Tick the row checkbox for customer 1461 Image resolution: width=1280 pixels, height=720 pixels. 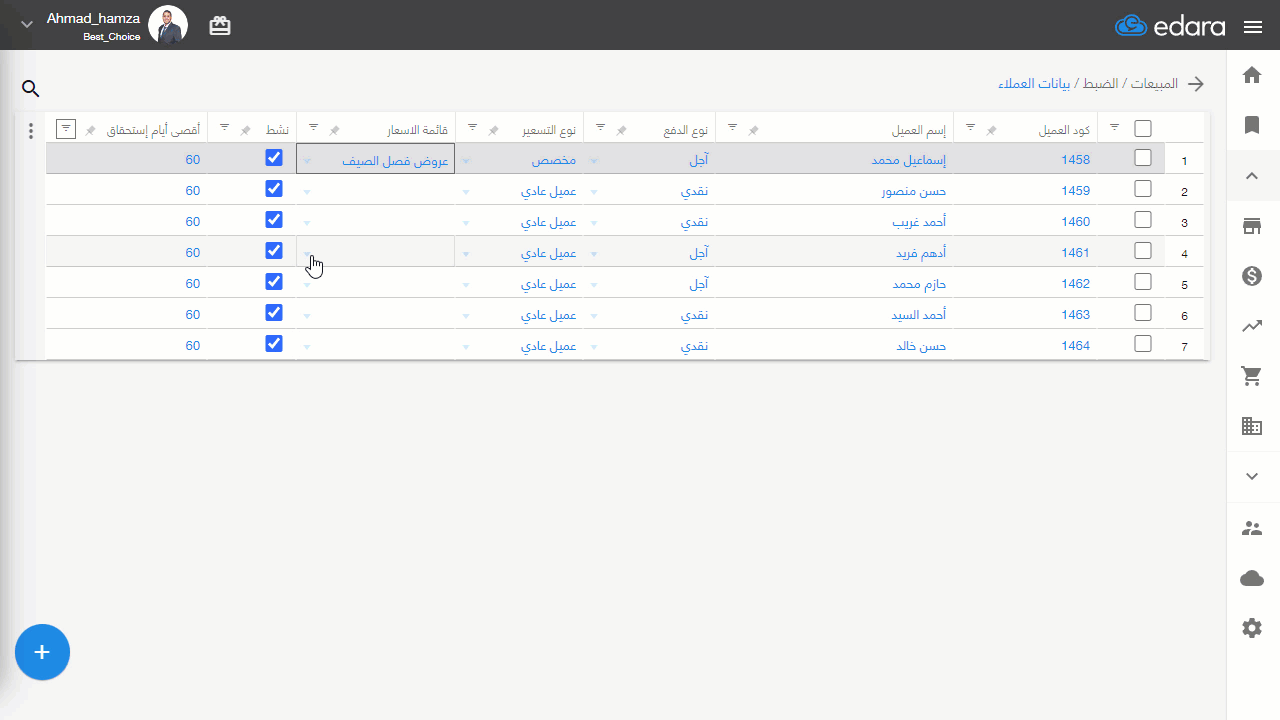[x=1143, y=251]
